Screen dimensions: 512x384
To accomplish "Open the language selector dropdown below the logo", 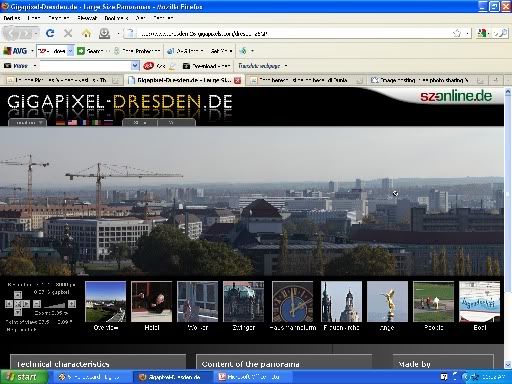I will [x=27, y=122].
